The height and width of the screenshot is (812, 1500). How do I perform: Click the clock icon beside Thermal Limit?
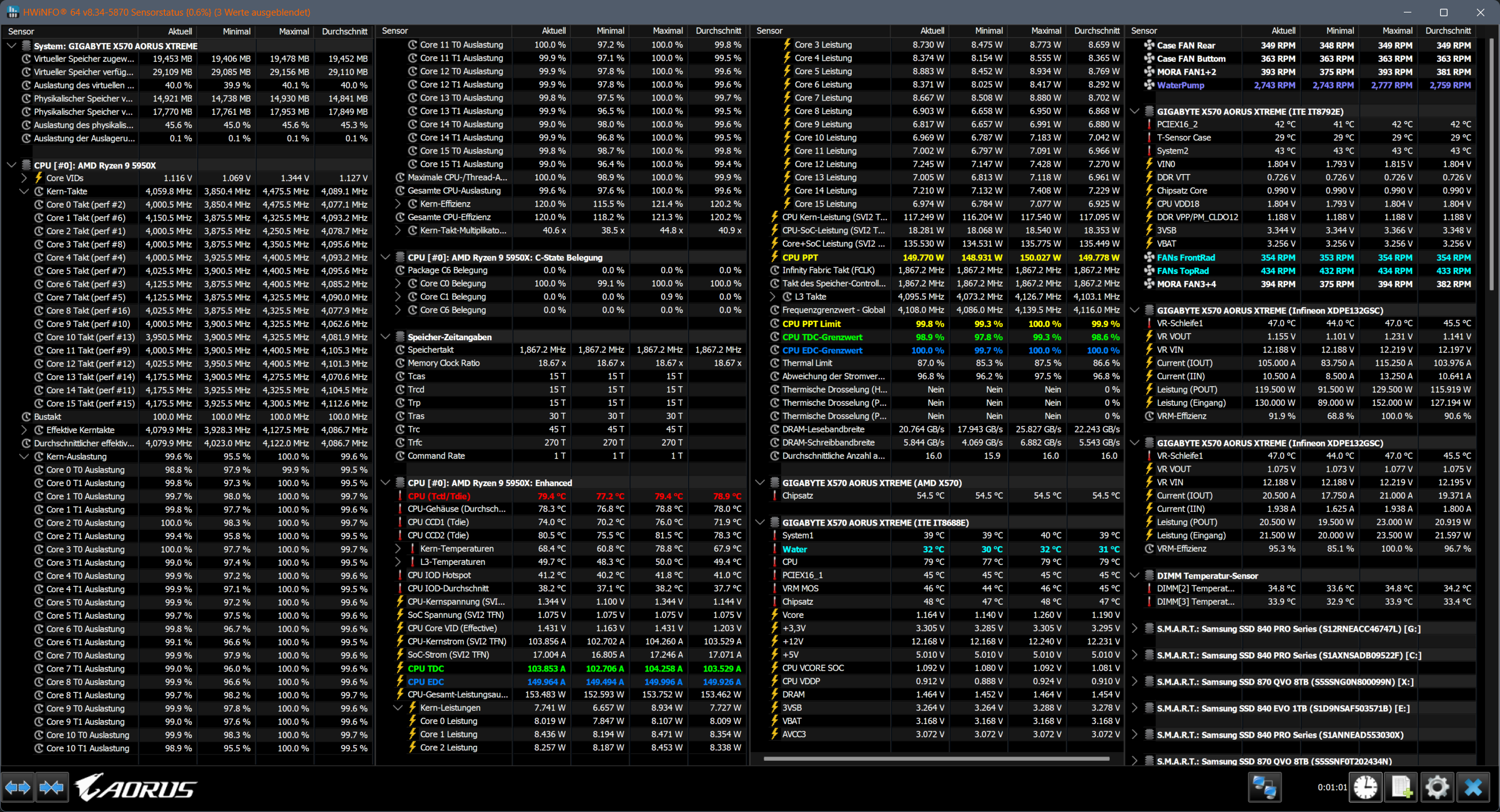[x=775, y=363]
